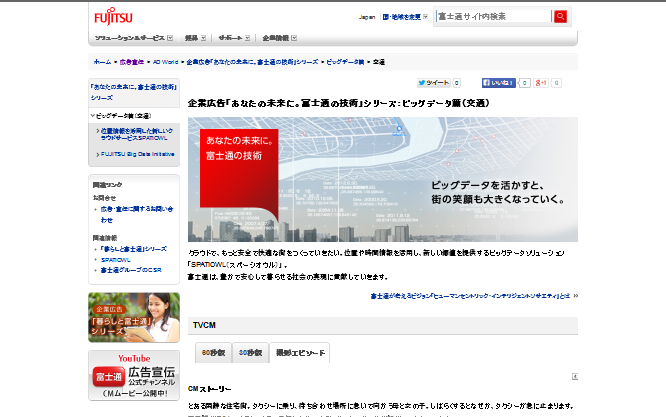The image size is (666, 417).
Task: Click the 暮らしと富士通 series banner image
Action: [x=134, y=317]
